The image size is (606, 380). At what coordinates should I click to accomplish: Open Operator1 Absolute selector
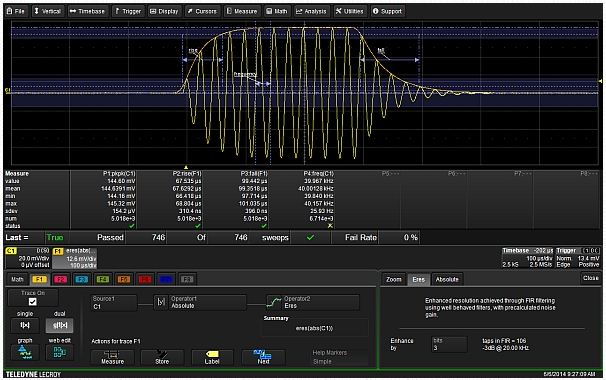tap(207, 303)
